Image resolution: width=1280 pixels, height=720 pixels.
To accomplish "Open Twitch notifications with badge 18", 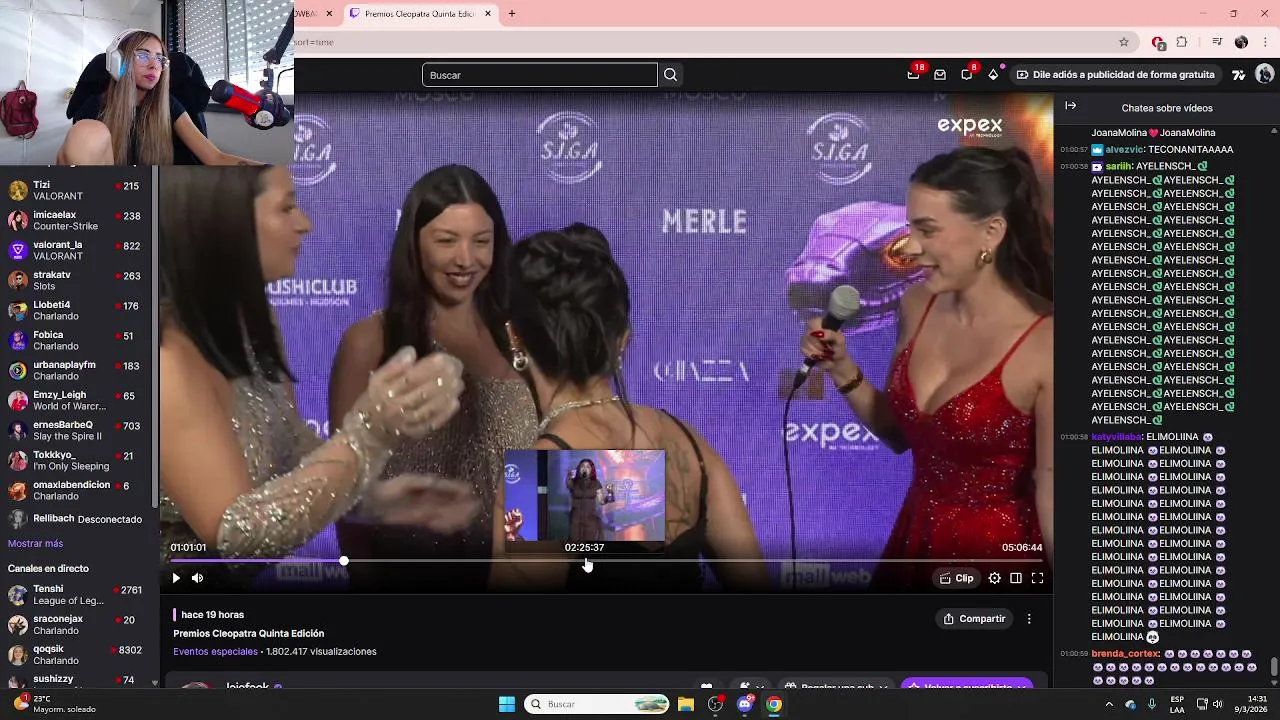I will [x=914, y=74].
